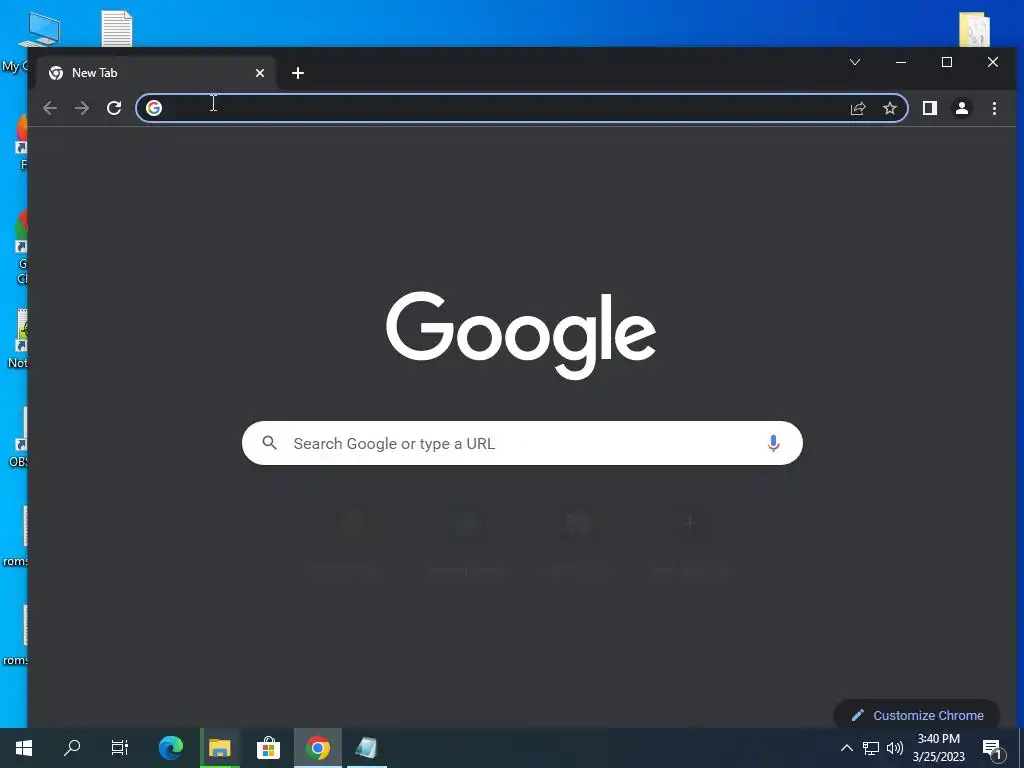This screenshot has height=768, width=1024.
Task: Open a new tab with the plus button
Action: [x=298, y=73]
